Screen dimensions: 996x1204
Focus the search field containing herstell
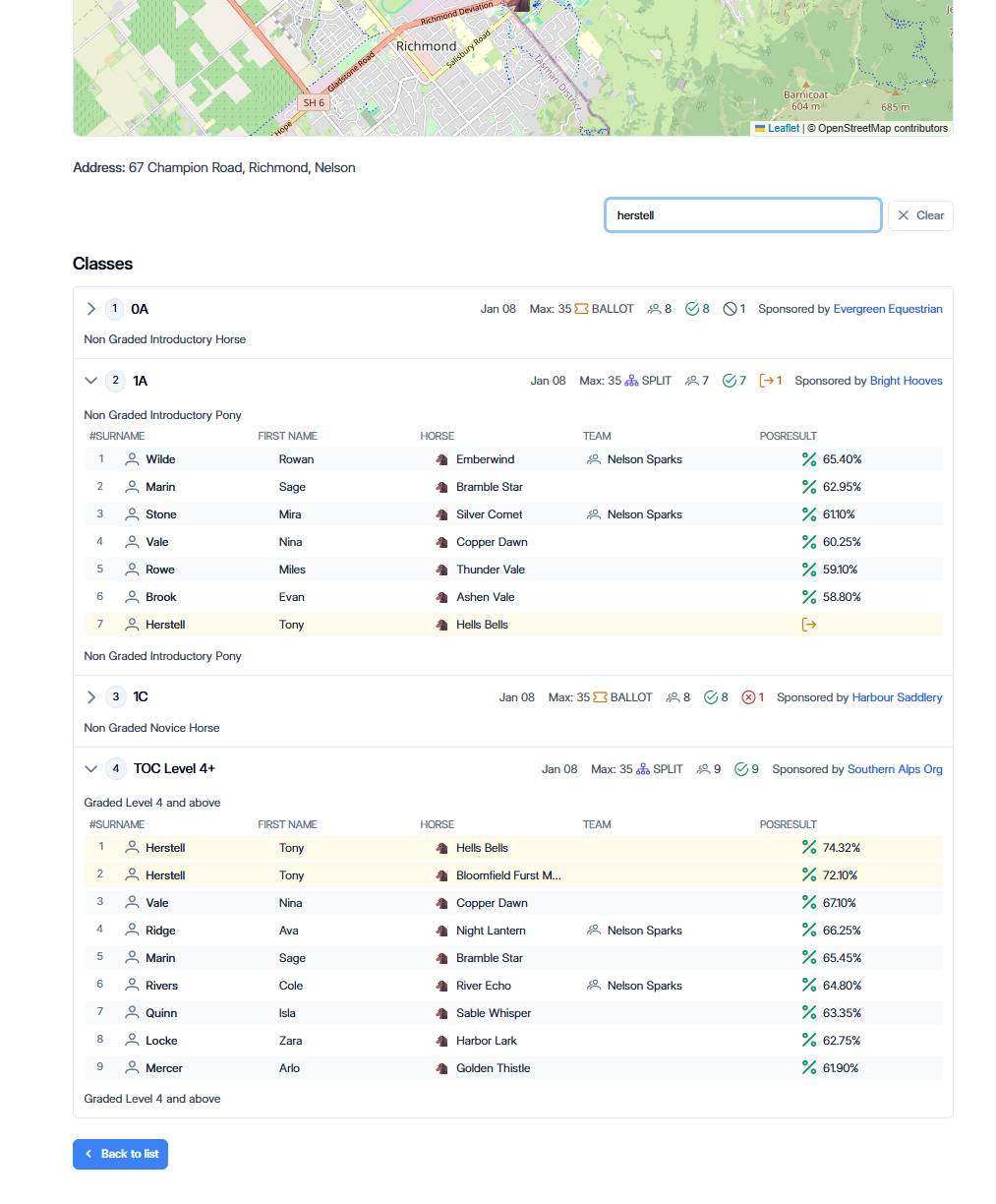tap(742, 215)
